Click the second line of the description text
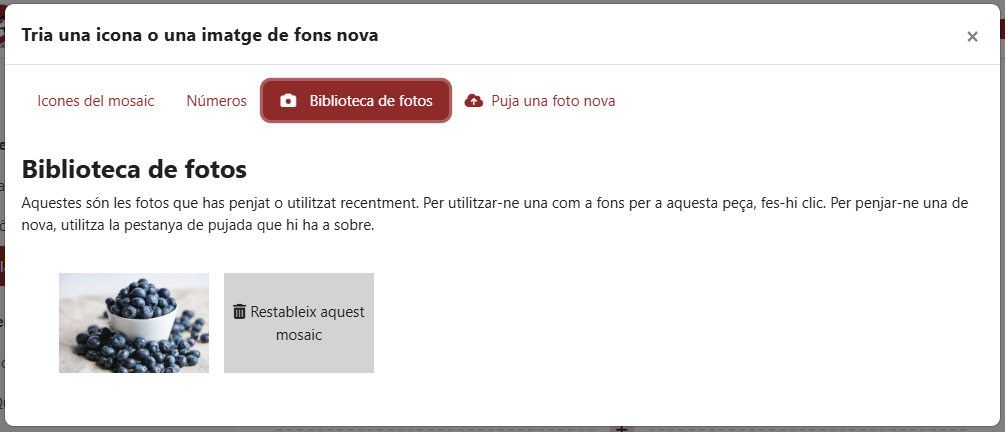 pos(198,226)
